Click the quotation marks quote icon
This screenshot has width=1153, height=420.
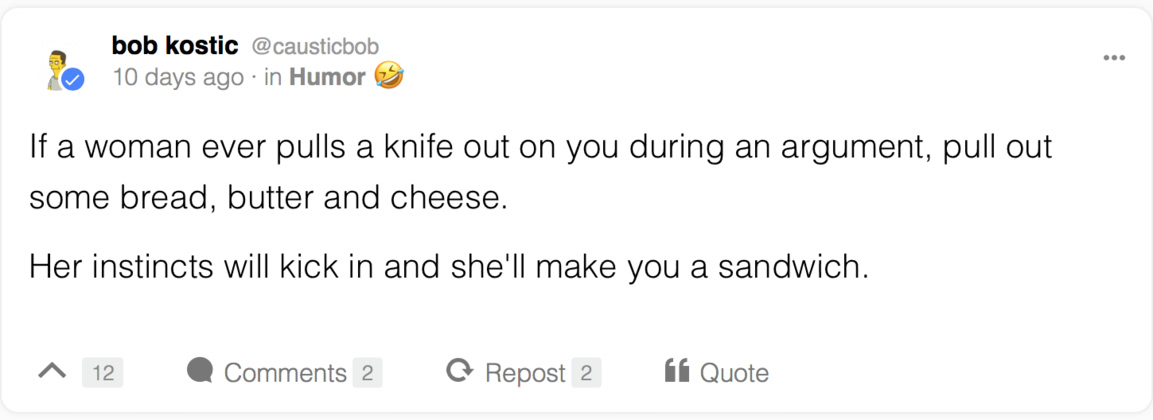[x=676, y=371]
